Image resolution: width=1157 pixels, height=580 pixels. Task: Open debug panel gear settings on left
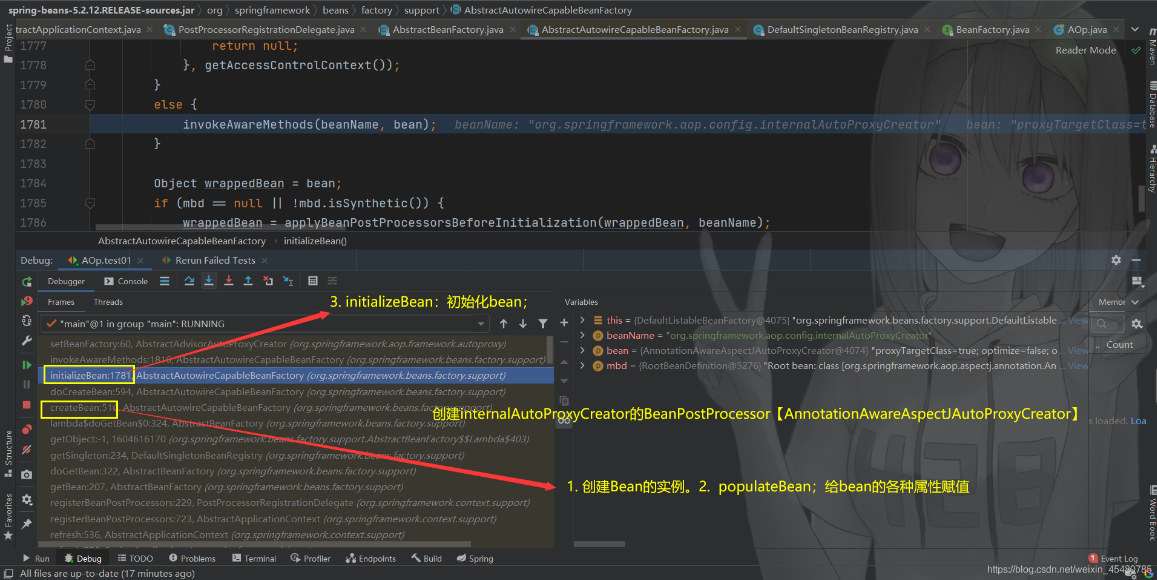click(27, 500)
